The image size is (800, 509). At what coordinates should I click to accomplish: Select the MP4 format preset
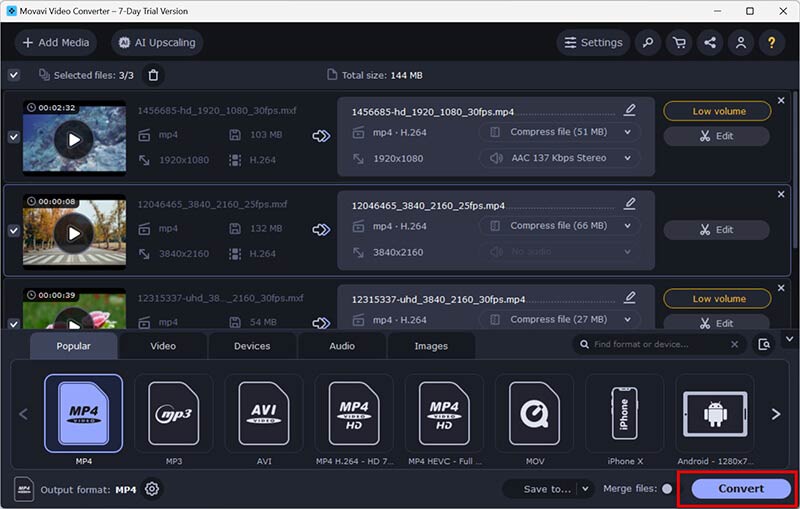pos(84,414)
